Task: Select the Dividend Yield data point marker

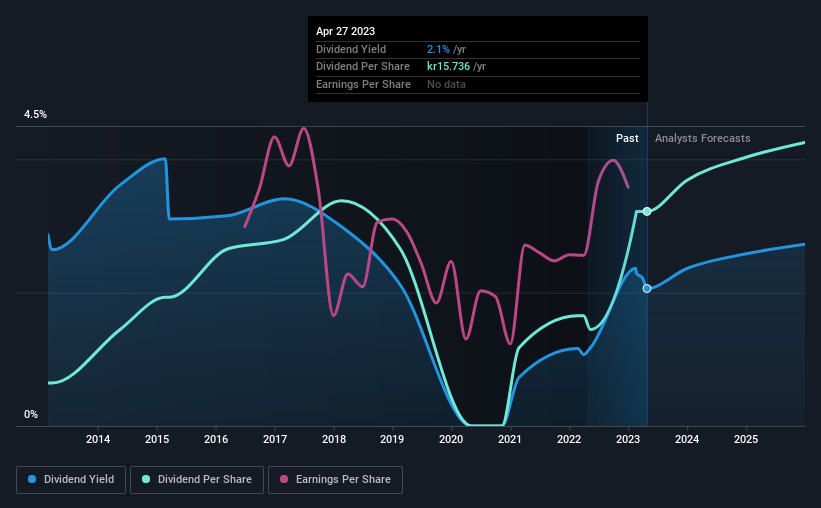Action: point(647,289)
